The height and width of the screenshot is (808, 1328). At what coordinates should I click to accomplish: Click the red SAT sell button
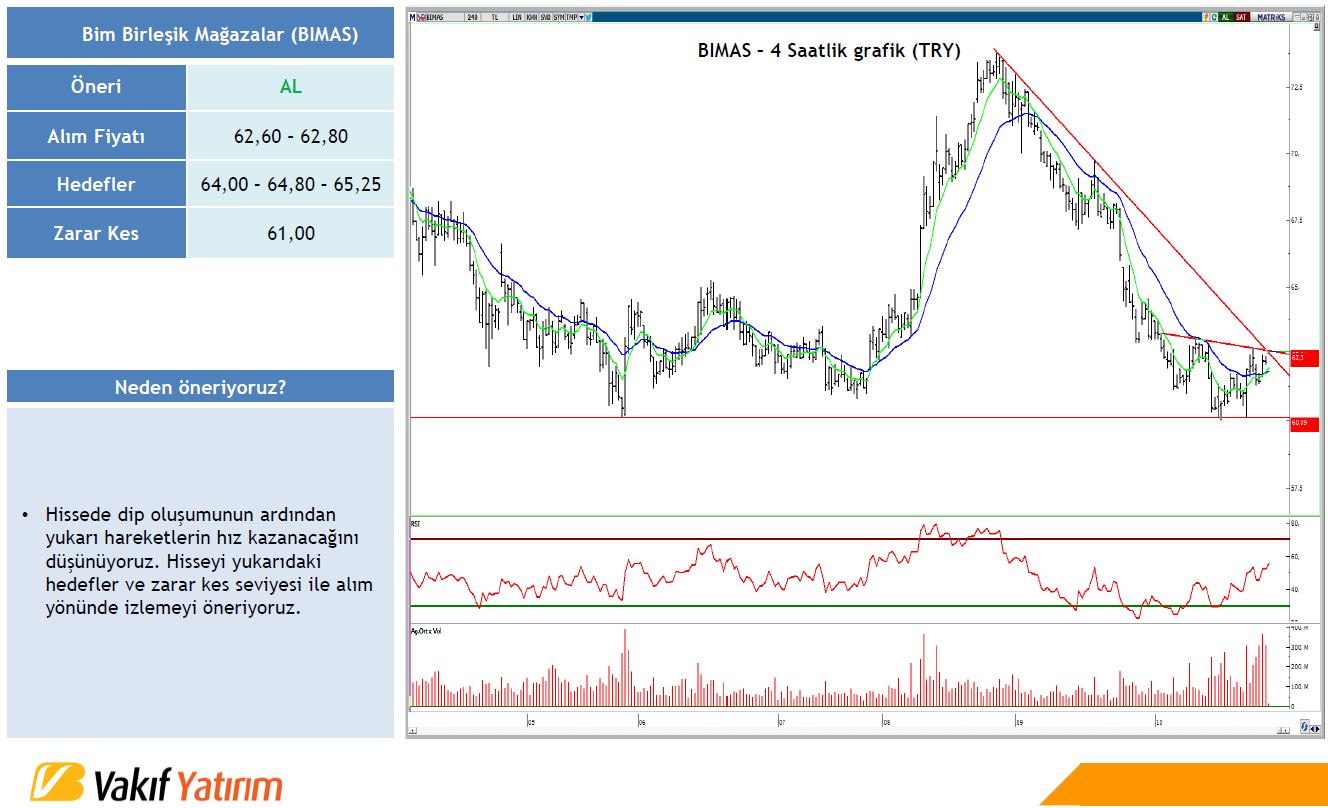point(1242,17)
